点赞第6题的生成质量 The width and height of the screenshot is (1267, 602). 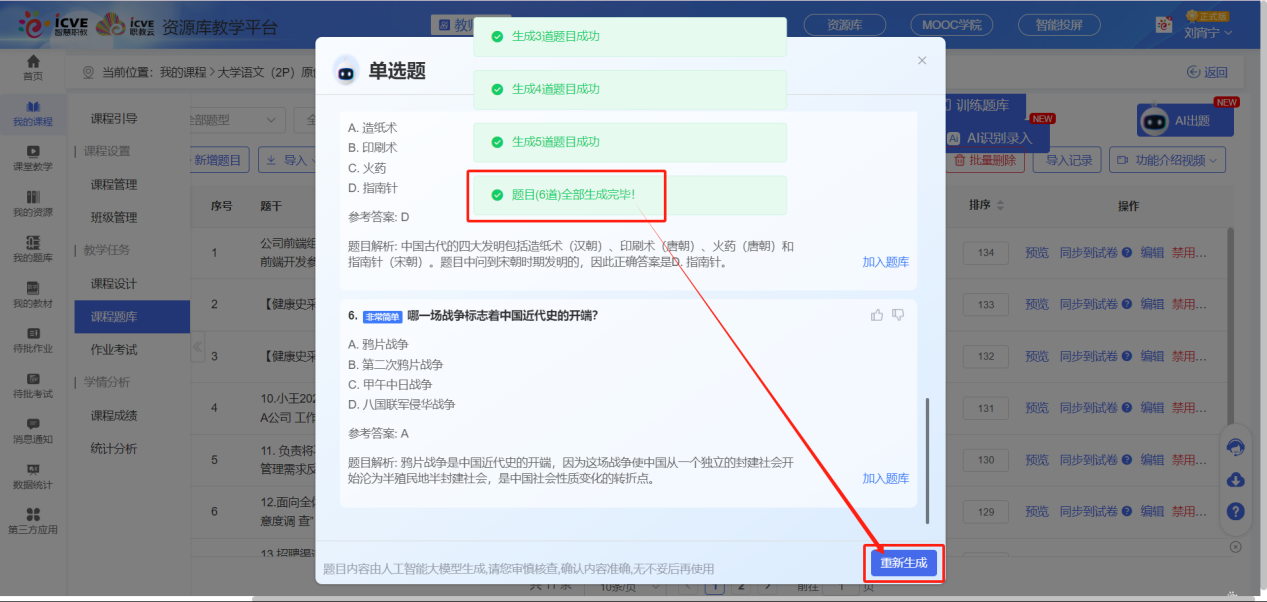(x=877, y=313)
